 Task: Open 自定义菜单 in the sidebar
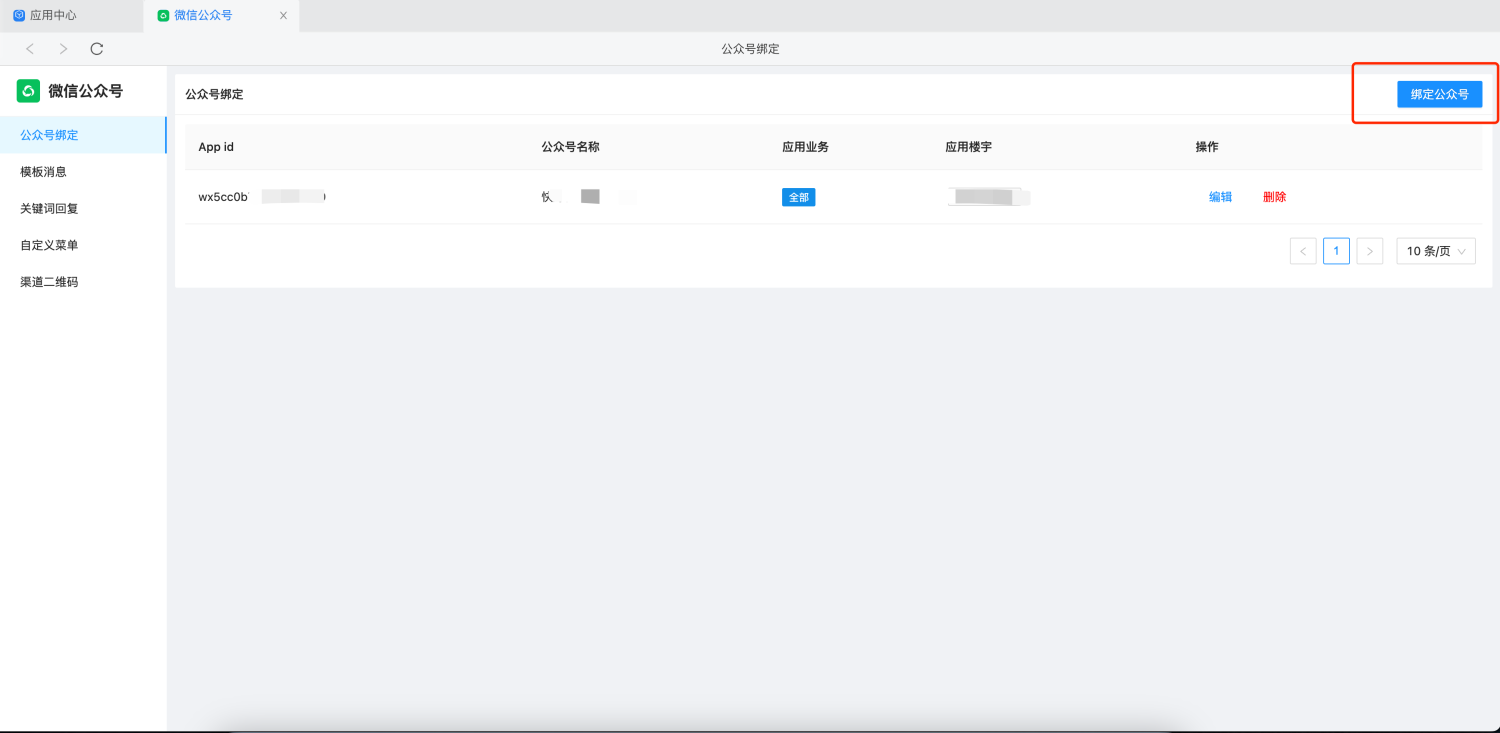tap(49, 245)
